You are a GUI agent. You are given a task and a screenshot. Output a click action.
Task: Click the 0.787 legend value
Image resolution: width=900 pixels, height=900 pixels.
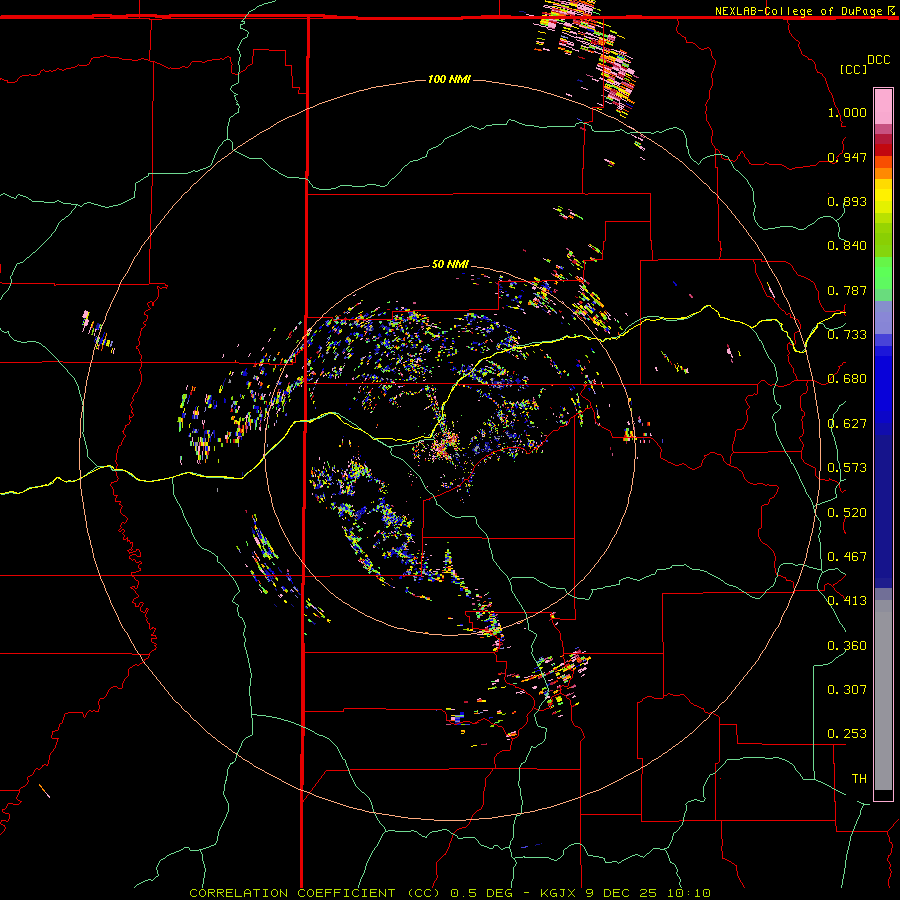point(847,290)
